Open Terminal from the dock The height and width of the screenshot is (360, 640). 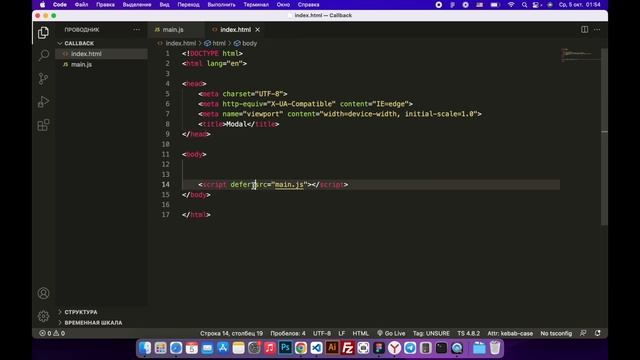click(x=441, y=348)
